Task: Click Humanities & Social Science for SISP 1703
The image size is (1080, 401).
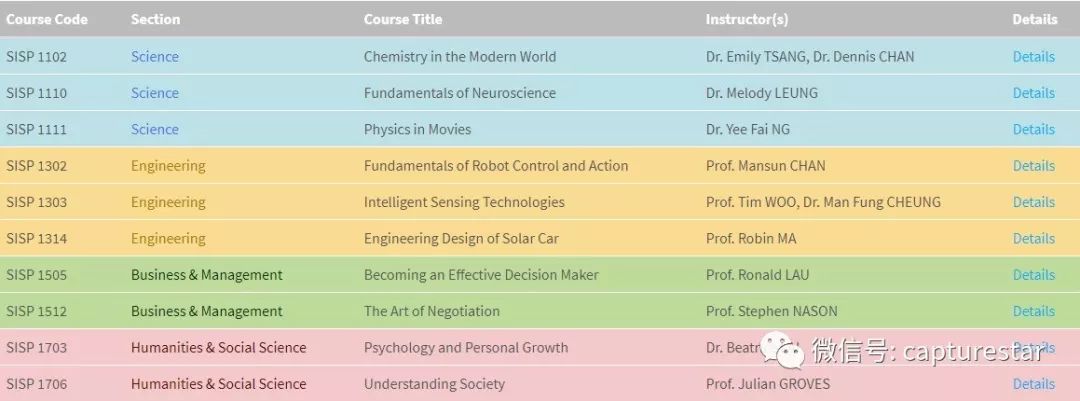Action: [219, 348]
